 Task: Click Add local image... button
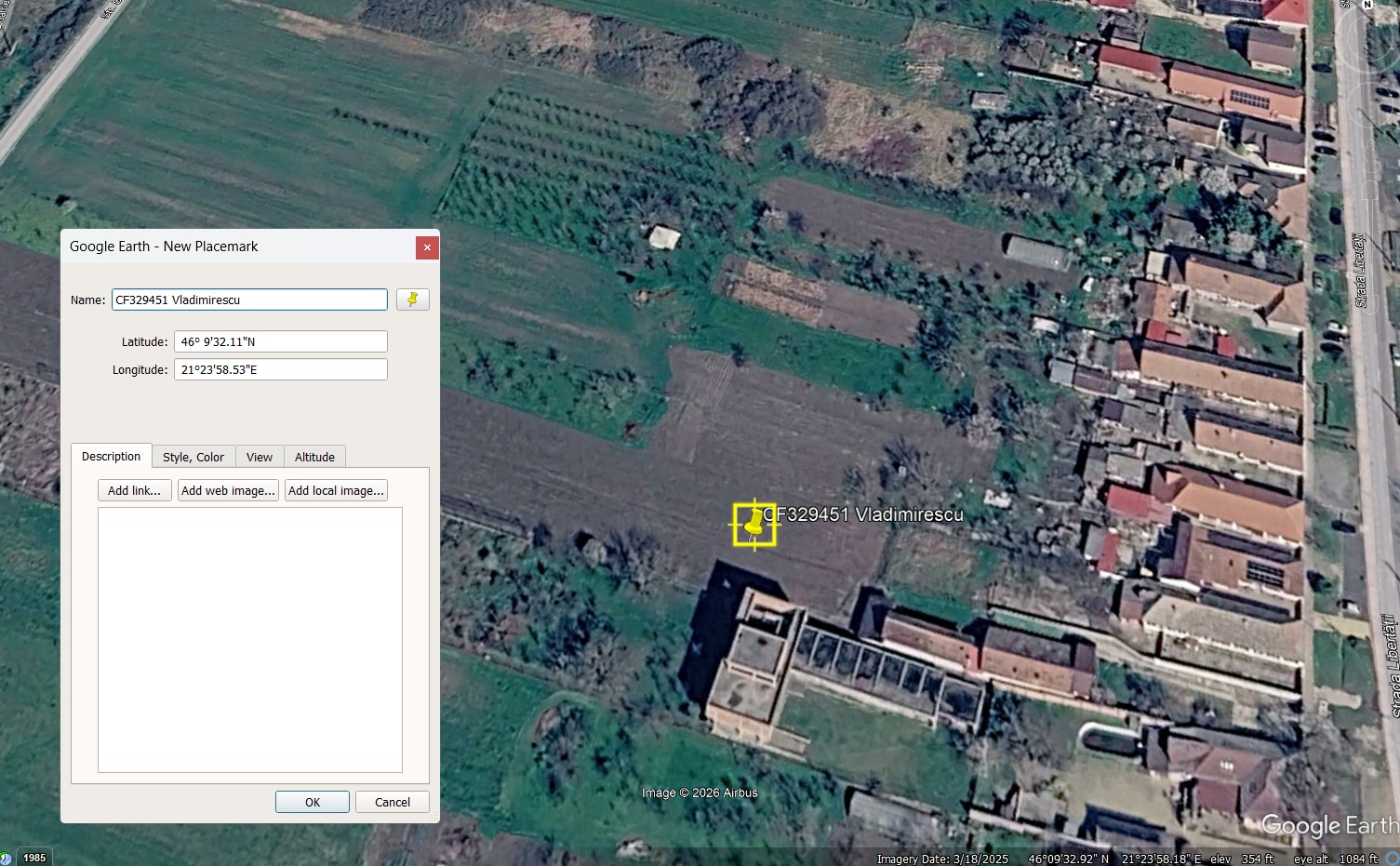[x=336, y=490]
